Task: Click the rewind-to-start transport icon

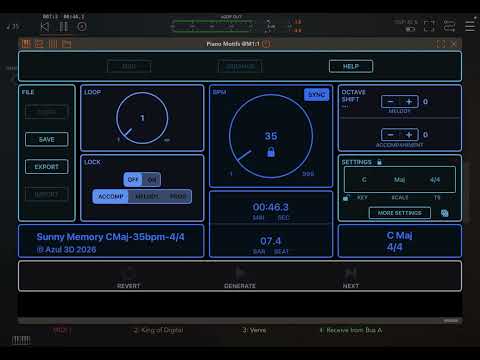Action: click(x=45, y=27)
